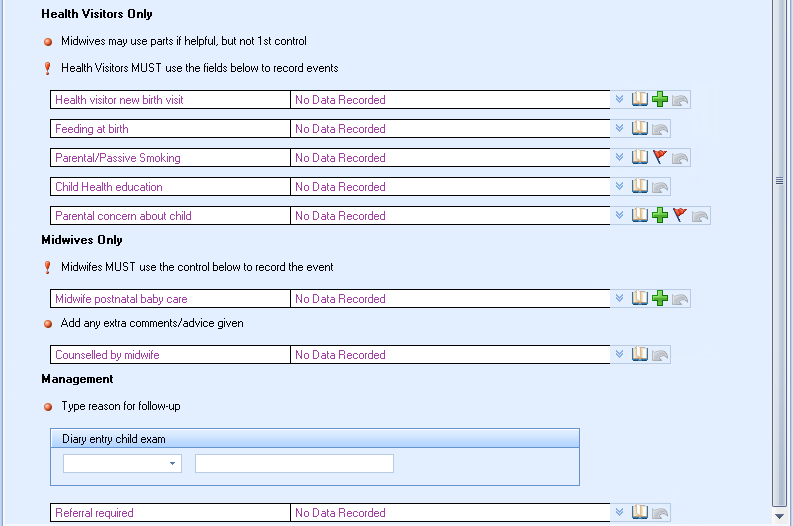Expand Parental concern about child chevron
The width and height of the screenshot is (793, 526).
click(620, 215)
